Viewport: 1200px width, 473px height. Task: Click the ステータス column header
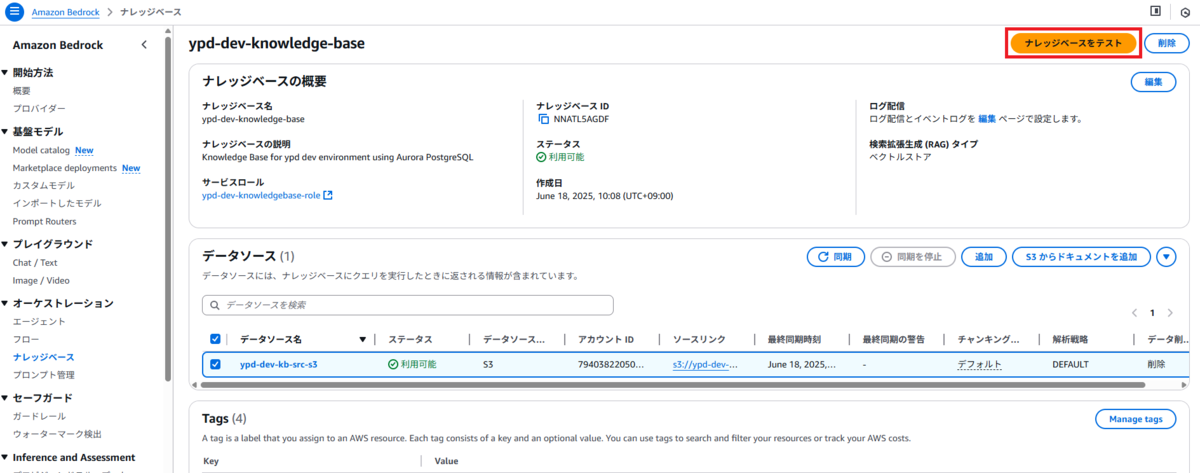(410, 339)
